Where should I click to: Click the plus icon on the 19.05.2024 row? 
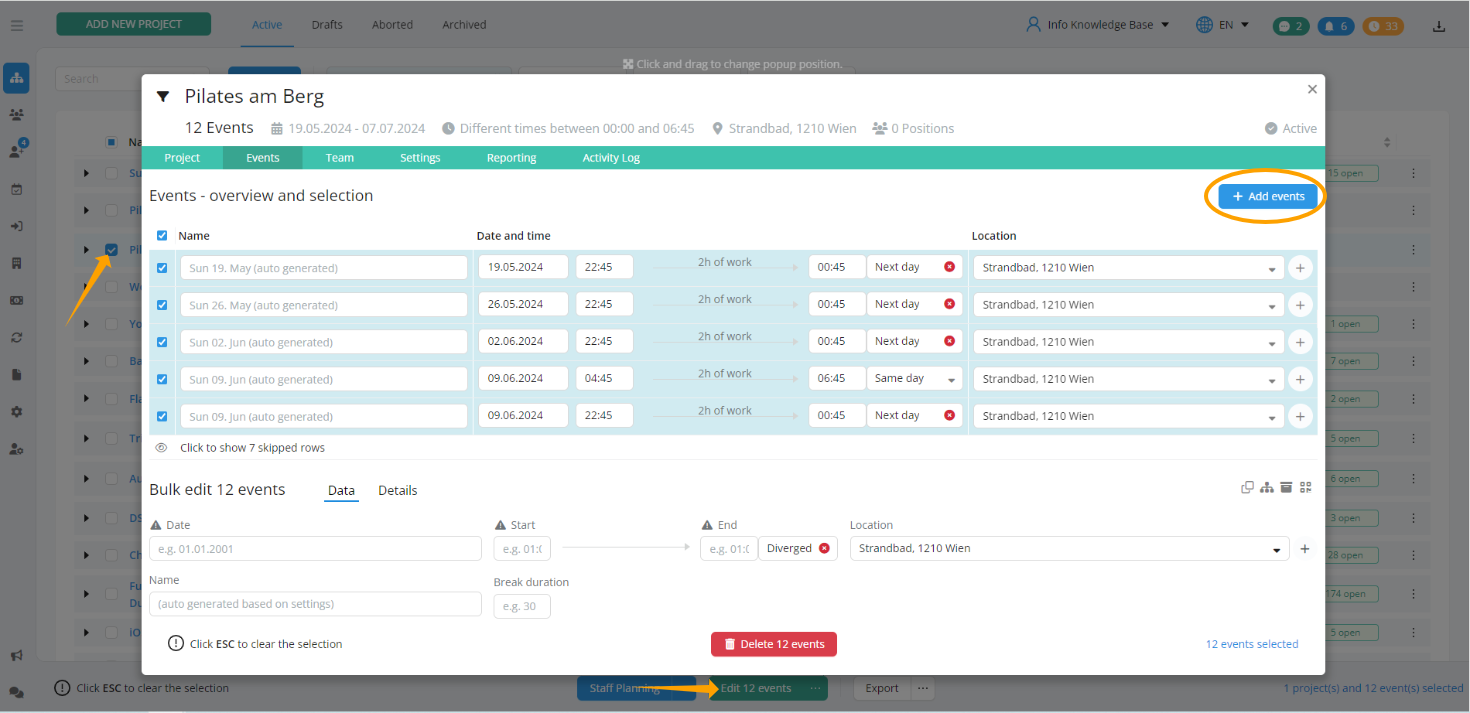click(x=1299, y=268)
